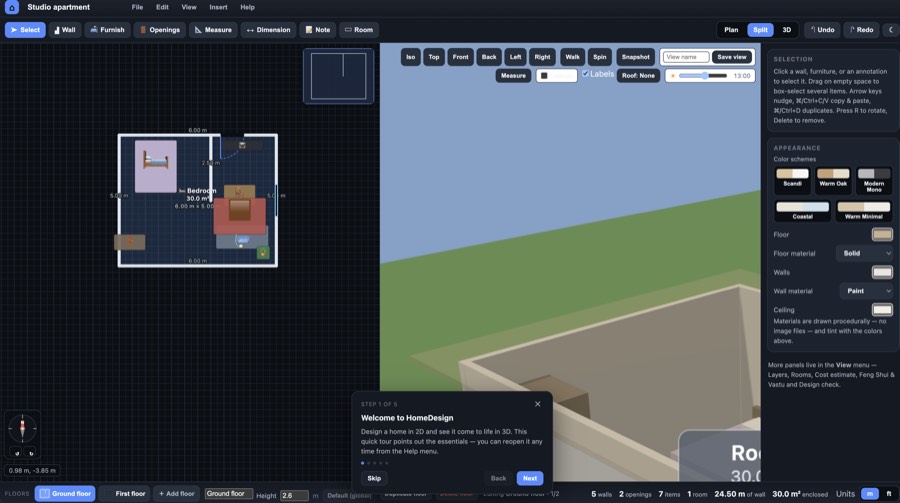The image size is (900, 503).
Task: Toggle the Roof: None option
Action: click(x=638, y=76)
